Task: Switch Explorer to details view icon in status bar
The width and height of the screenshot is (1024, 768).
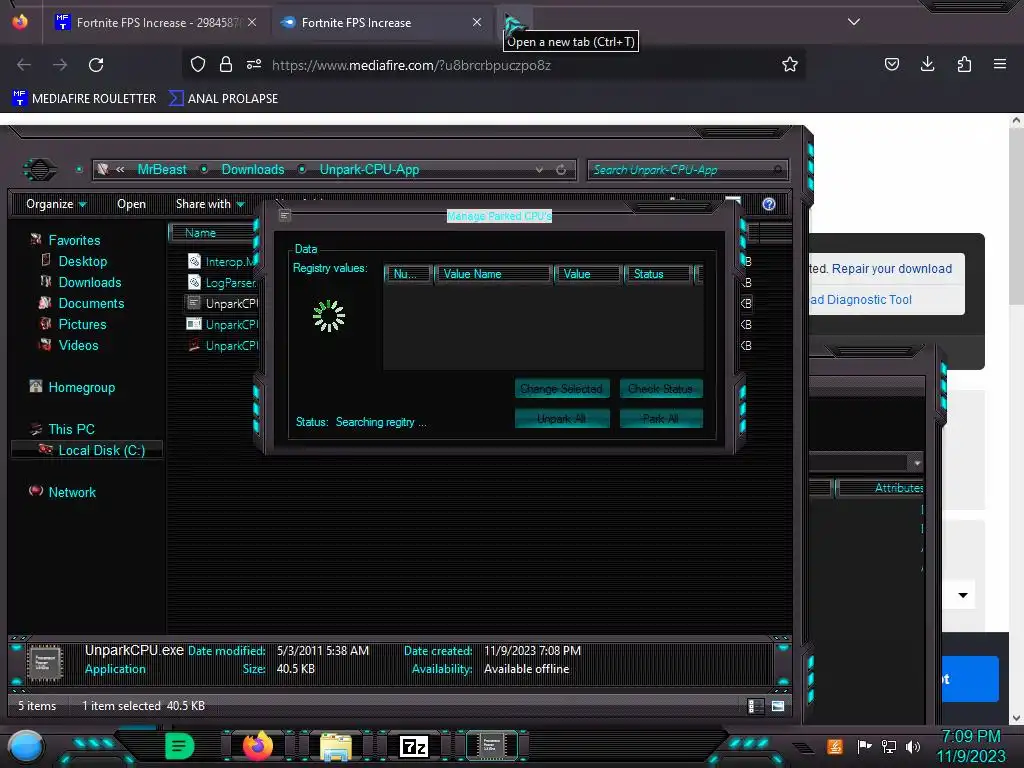Action: (x=756, y=706)
